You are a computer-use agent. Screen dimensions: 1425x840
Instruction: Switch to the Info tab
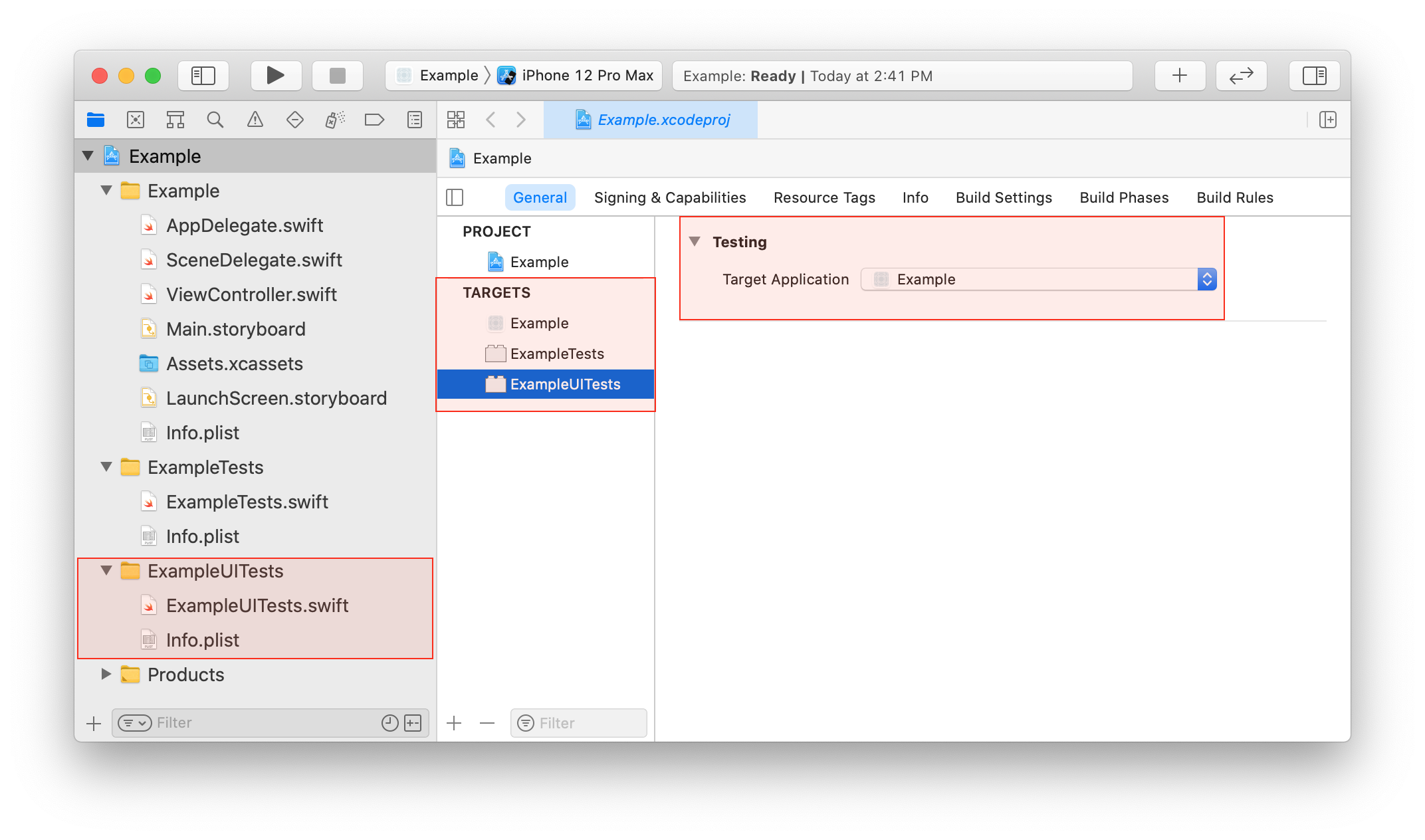click(915, 197)
